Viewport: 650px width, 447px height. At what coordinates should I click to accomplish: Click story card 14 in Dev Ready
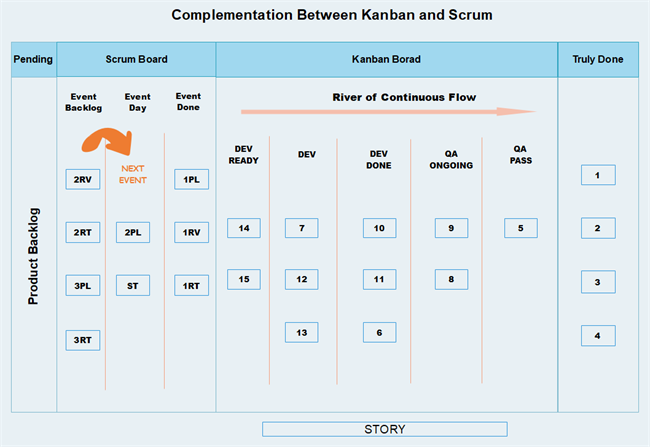tap(244, 228)
